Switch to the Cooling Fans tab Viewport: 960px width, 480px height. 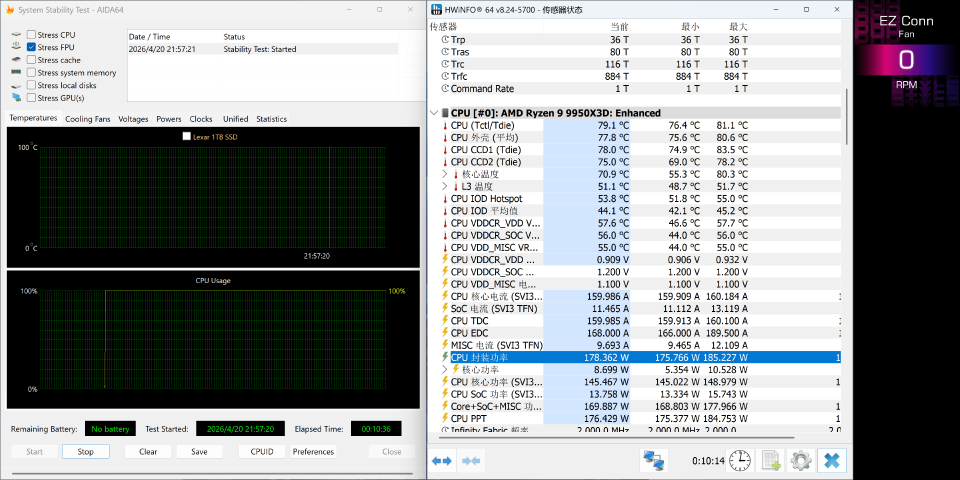(88, 119)
